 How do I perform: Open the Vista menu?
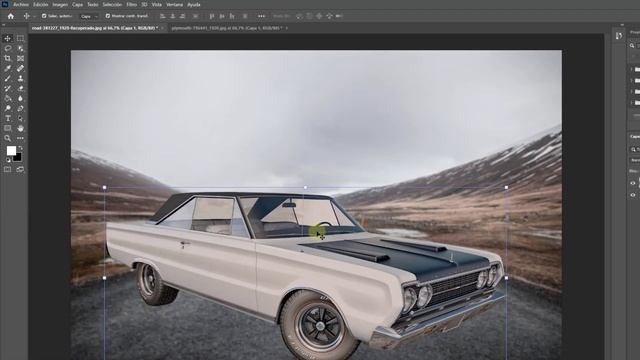(157, 4)
